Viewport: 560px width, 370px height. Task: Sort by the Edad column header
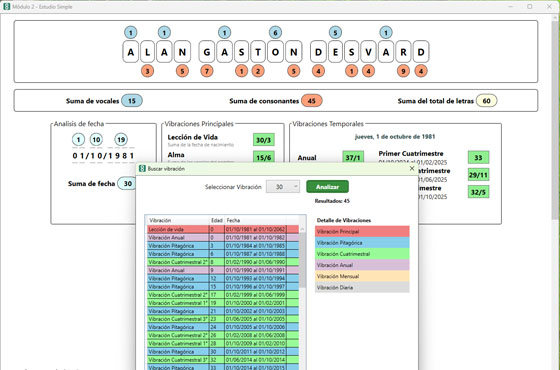pyautogui.click(x=217, y=220)
